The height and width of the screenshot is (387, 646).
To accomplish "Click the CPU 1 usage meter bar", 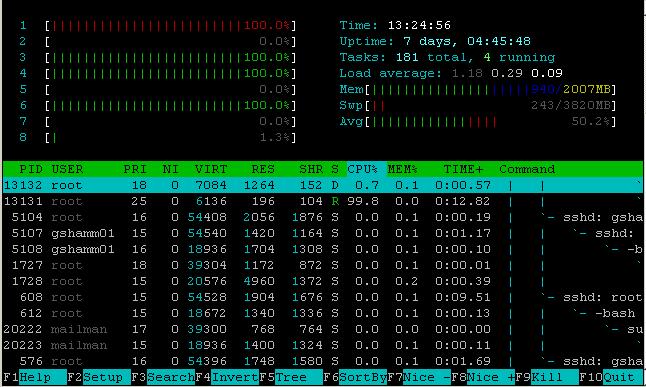I will point(171,26).
